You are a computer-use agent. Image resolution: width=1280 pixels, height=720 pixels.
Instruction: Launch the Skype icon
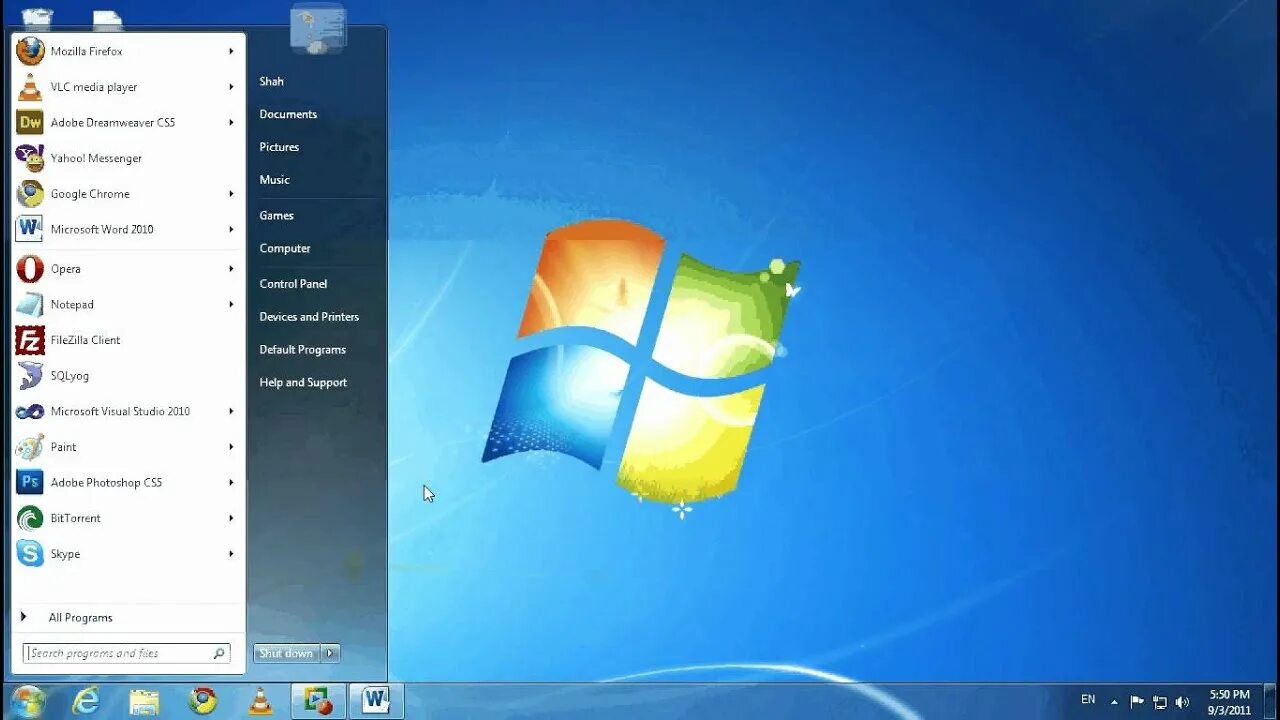[x=30, y=554]
